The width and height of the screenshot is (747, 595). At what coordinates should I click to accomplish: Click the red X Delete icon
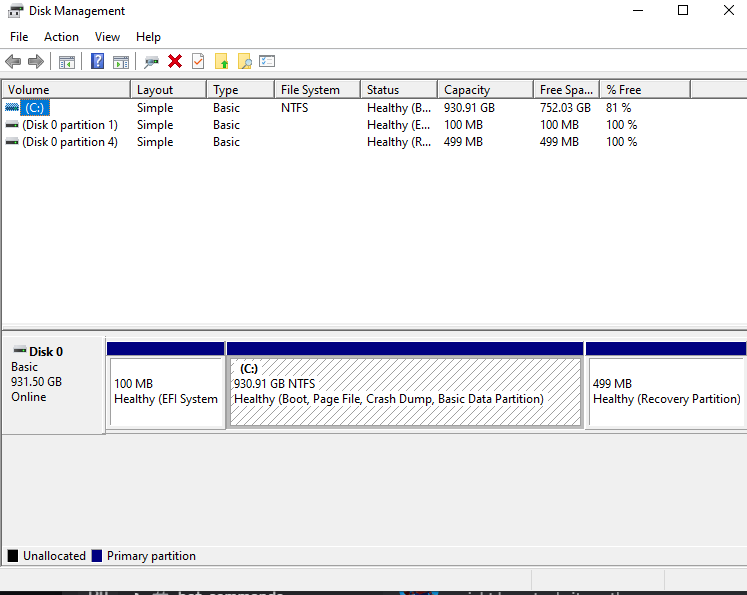175,61
